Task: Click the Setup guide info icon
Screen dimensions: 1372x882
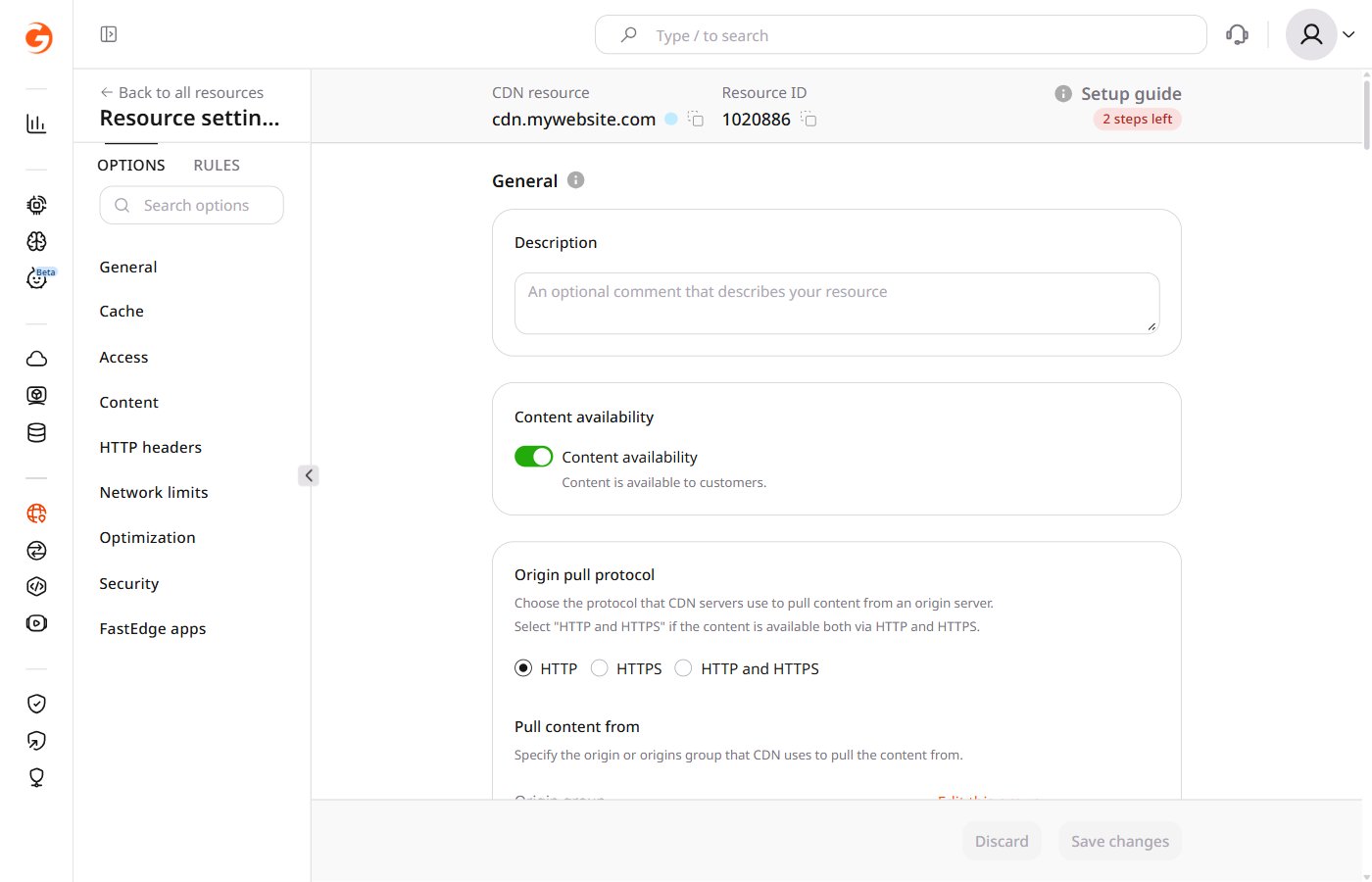Action: tap(1063, 93)
